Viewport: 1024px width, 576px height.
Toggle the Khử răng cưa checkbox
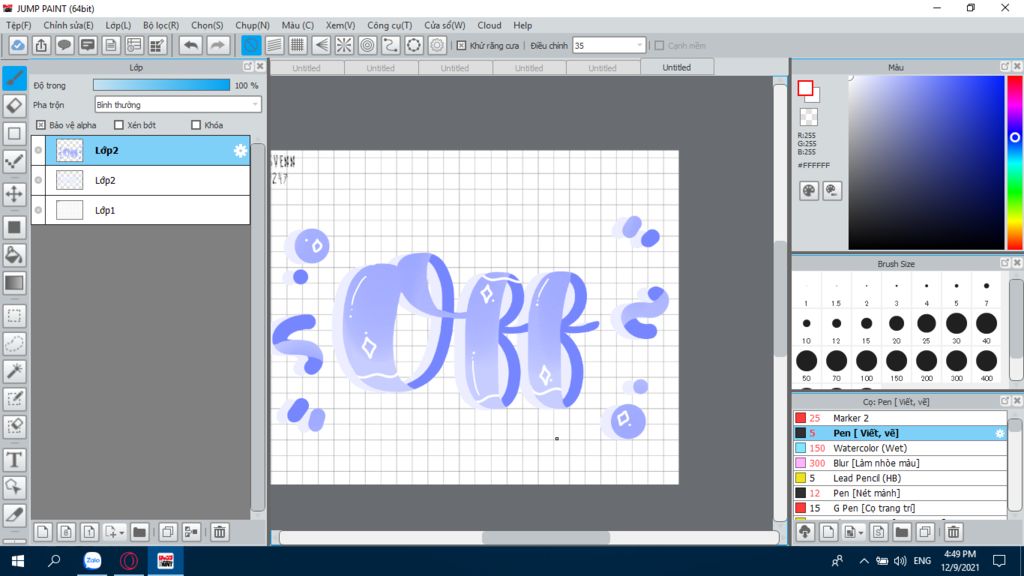461,46
